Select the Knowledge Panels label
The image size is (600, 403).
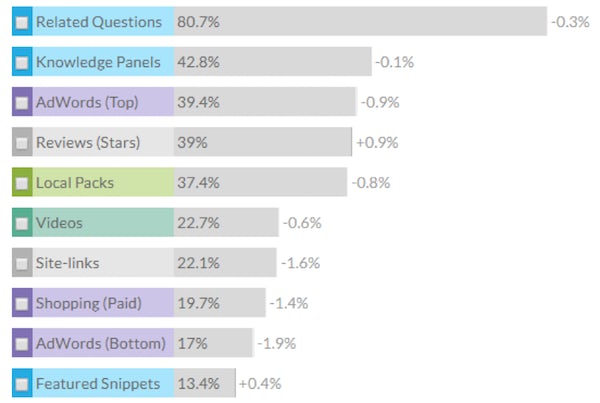point(97,62)
